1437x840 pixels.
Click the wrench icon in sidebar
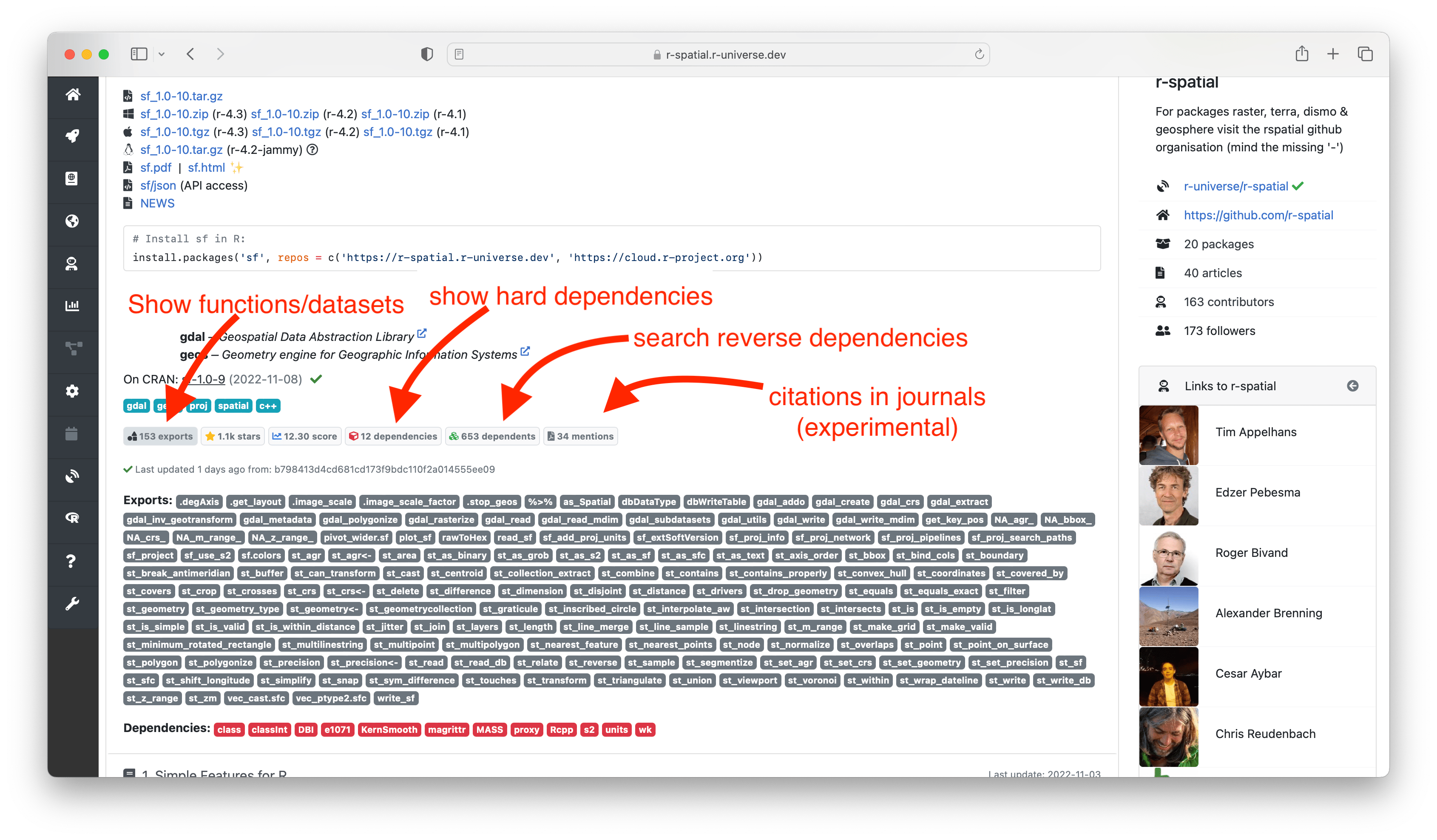[72, 603]
